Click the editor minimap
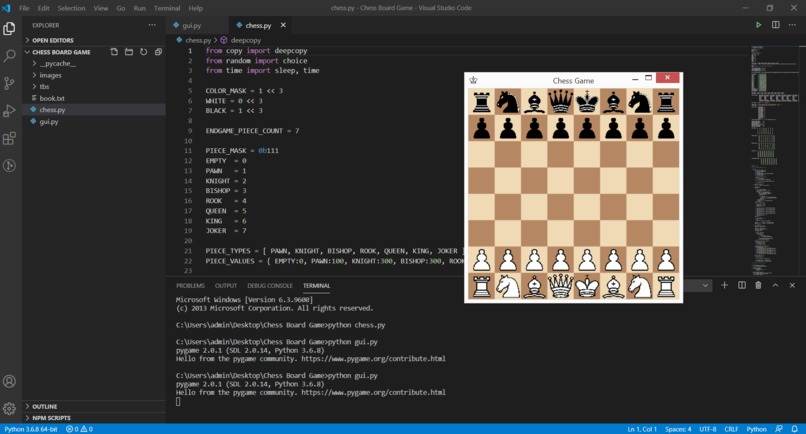 tap(775, 159)
